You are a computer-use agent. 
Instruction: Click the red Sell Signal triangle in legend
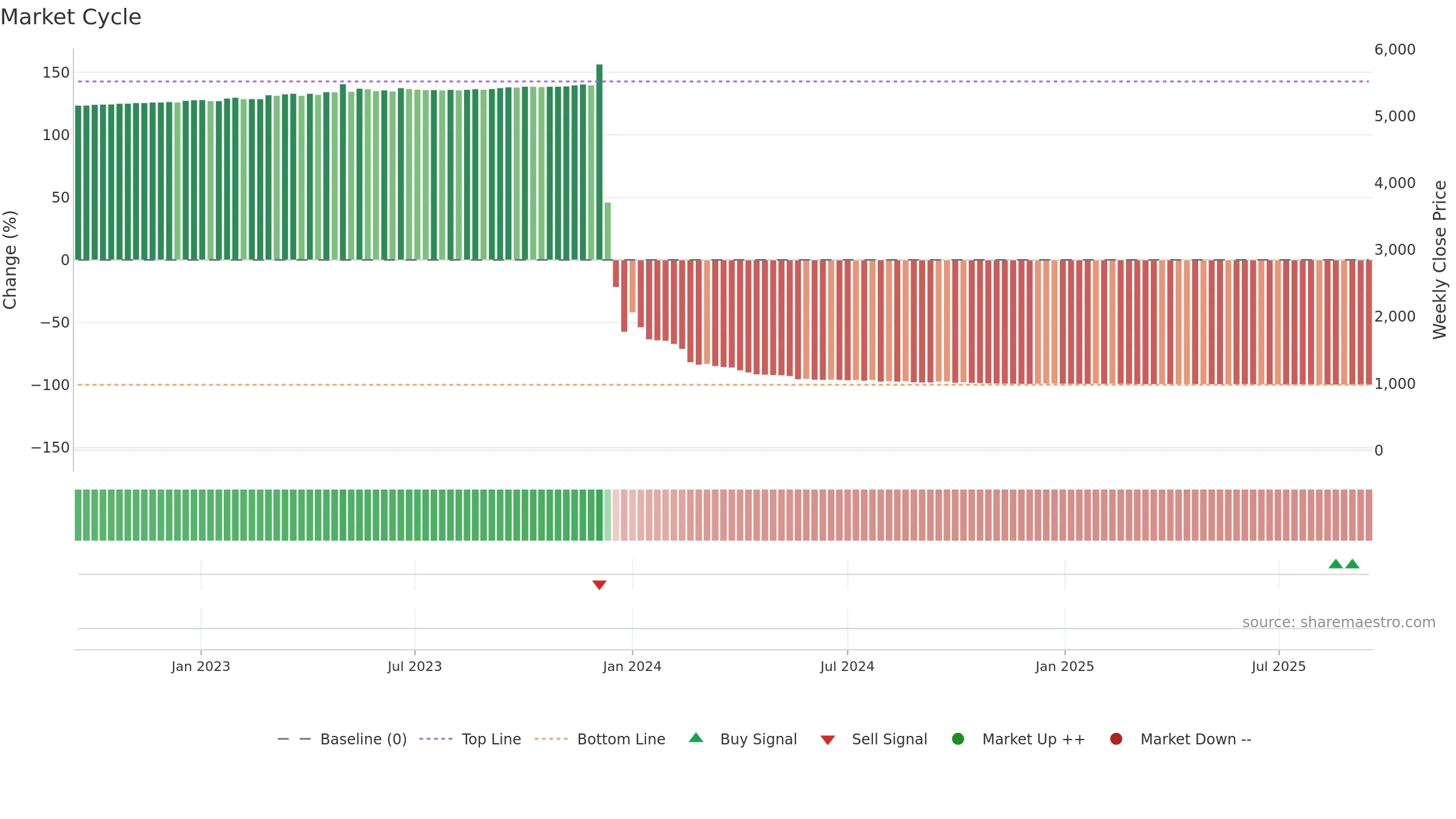[x=827, y=740]
